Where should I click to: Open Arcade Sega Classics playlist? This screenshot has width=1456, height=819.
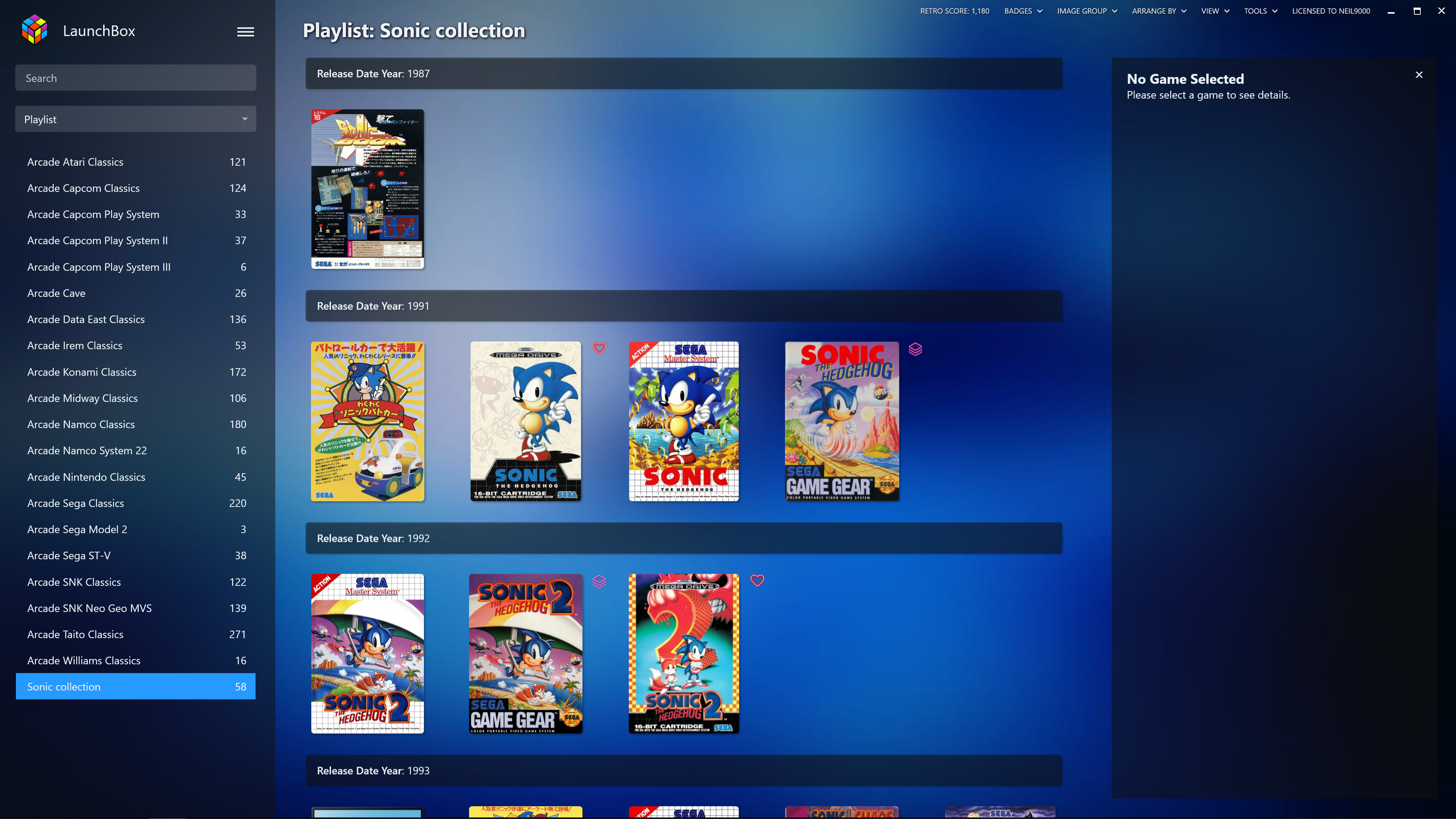coord(136,503)
